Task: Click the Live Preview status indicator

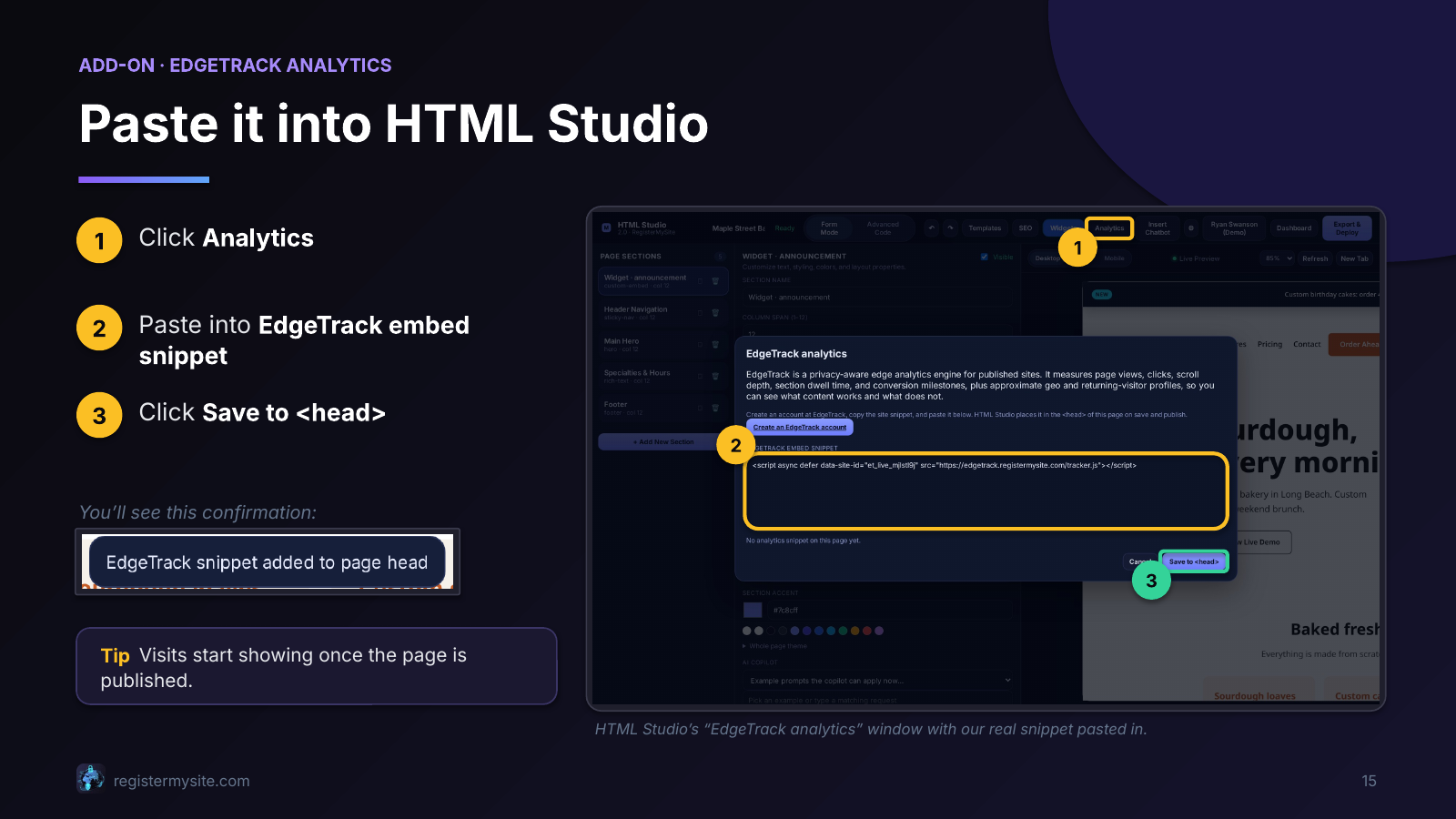Action: 1196,258
